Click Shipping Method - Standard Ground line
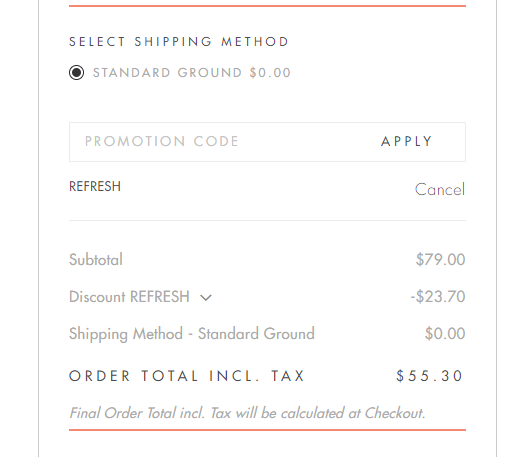 click(x=192, y=334)
